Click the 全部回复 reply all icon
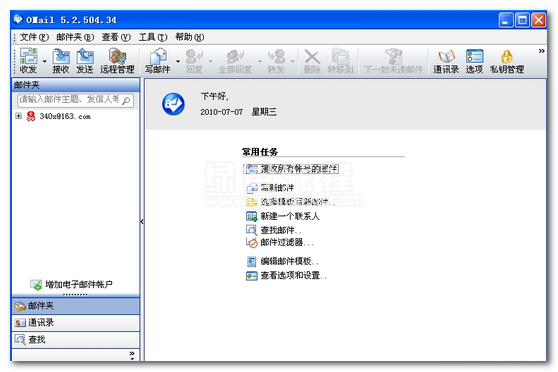 [235, 61]
